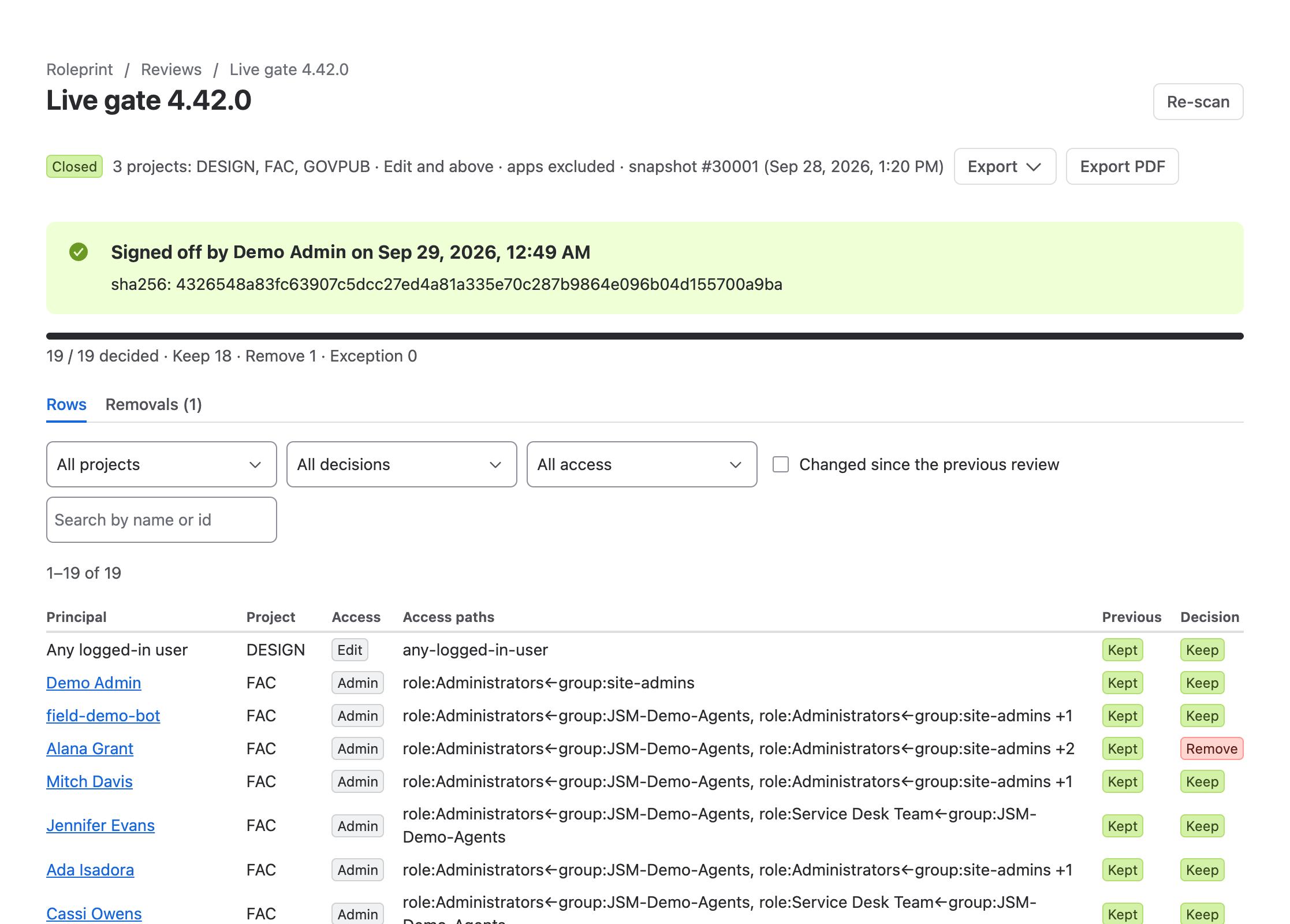Click the Live gate 4.42.0 breadcrumb

[289, 69]
